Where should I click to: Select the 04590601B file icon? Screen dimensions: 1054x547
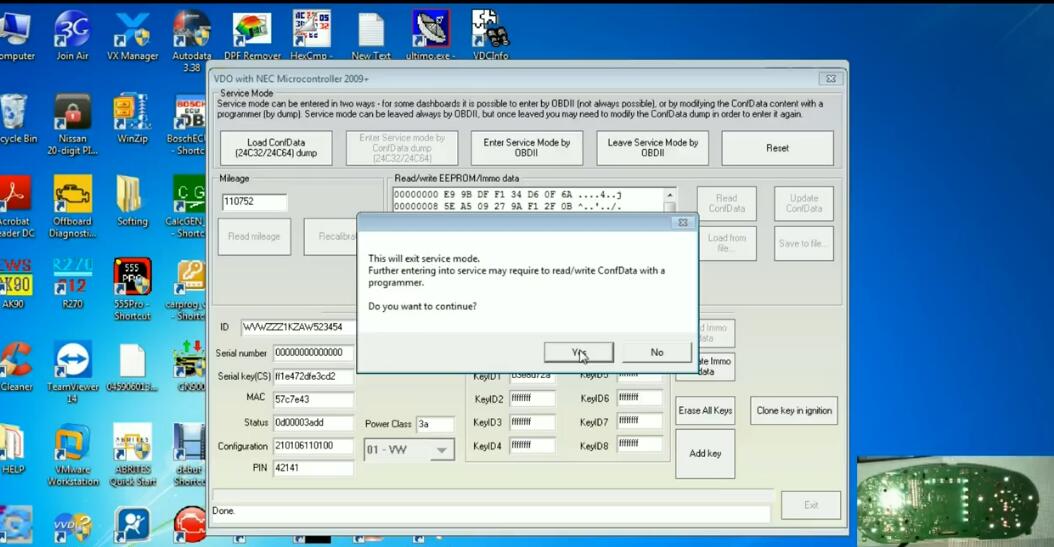coord(132,368)
